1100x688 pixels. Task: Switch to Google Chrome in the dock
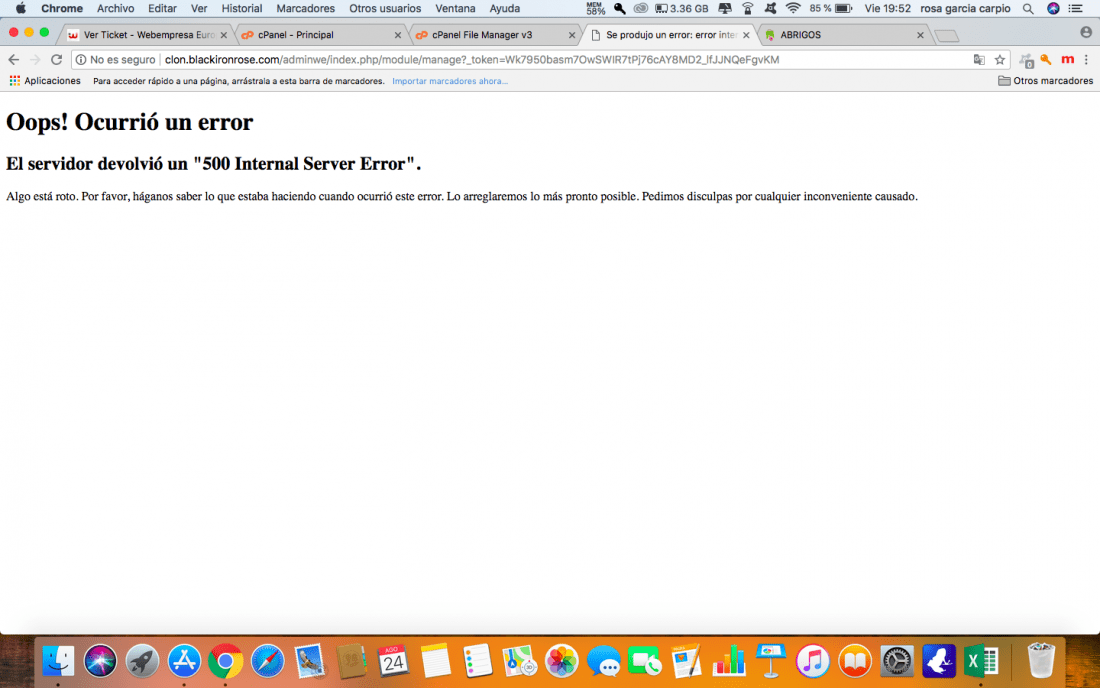click(225, 661)
